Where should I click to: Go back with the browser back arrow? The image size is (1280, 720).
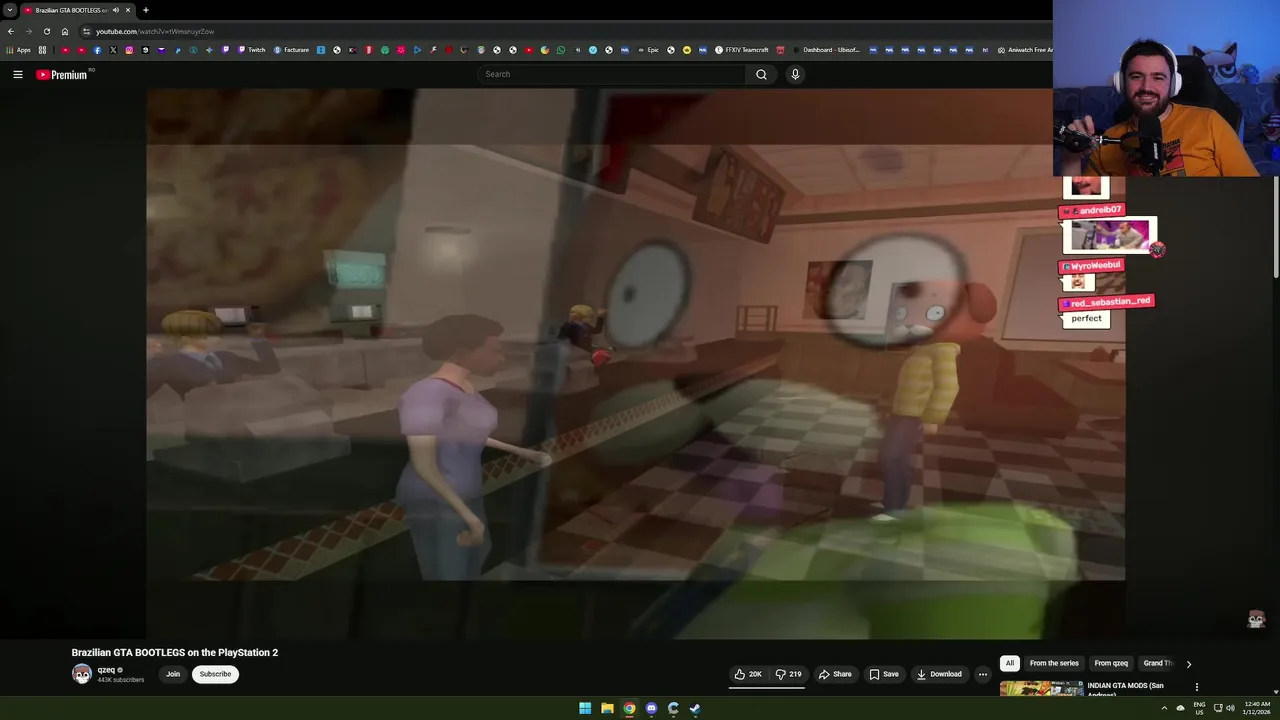(x=10, y=31)
